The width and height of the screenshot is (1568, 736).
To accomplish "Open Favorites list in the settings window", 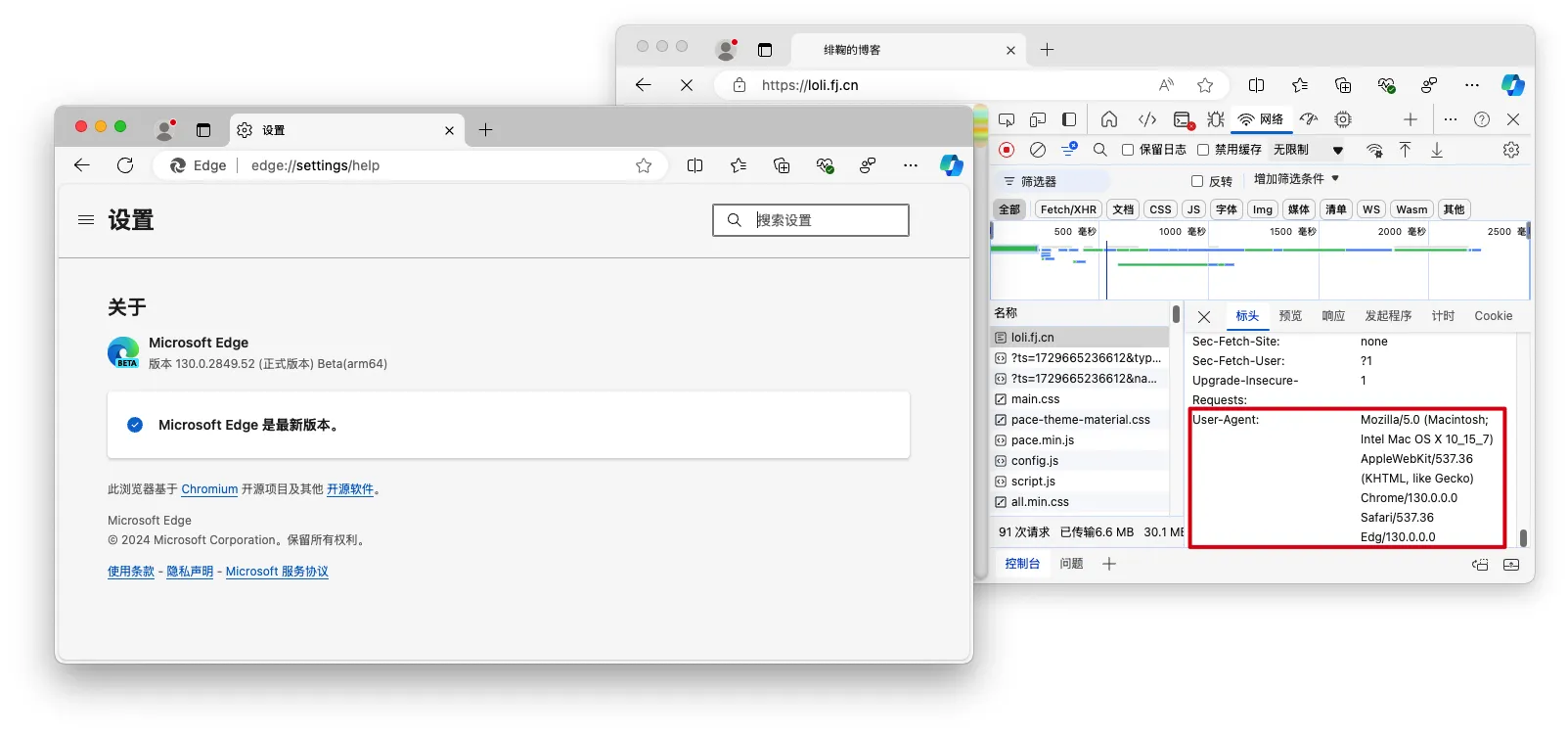I will (x=739, y=165).
